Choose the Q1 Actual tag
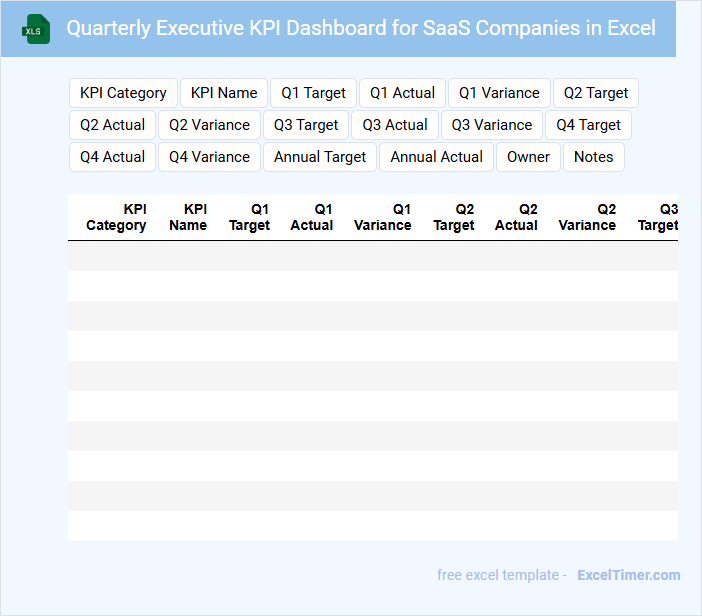The image size is (702, 616). pos(402,93)
